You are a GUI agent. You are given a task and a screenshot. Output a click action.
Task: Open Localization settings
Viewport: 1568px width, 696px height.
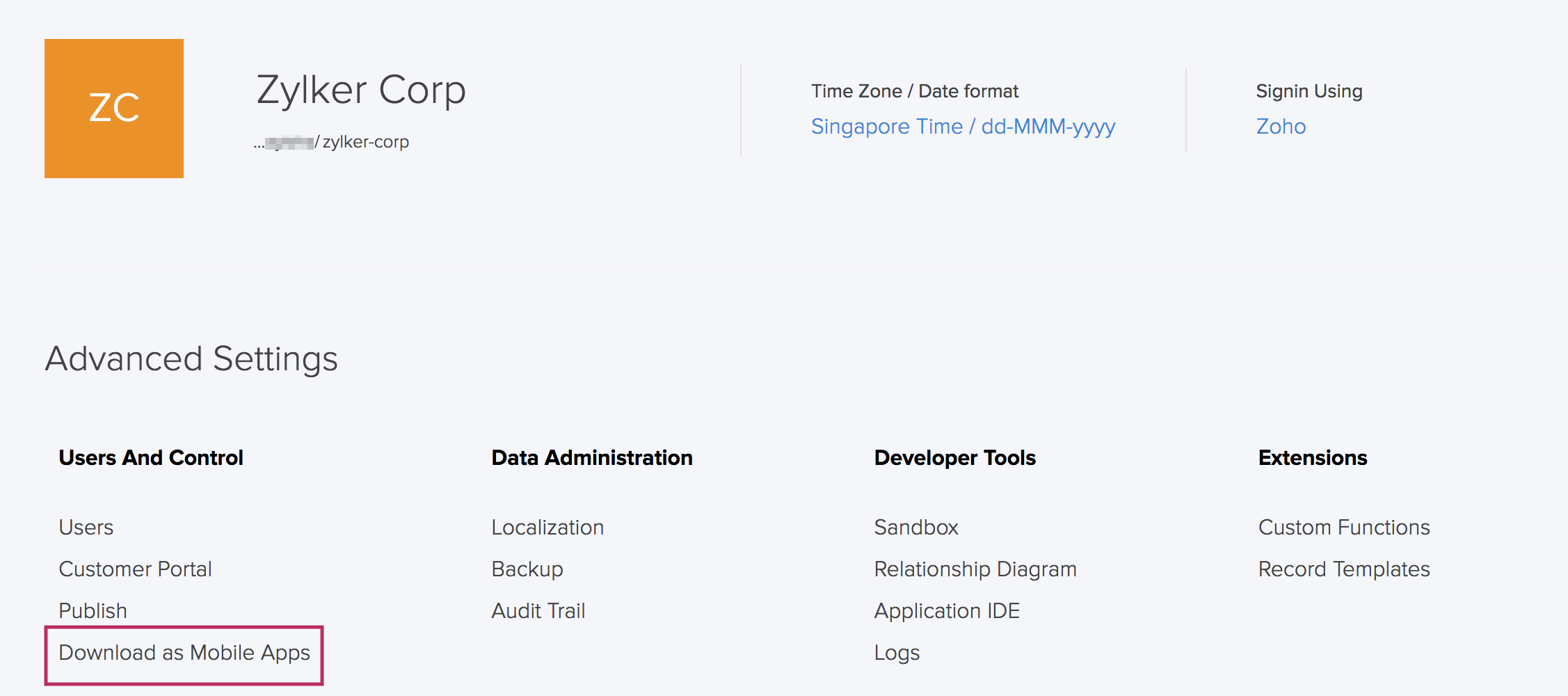coord(547,527)
